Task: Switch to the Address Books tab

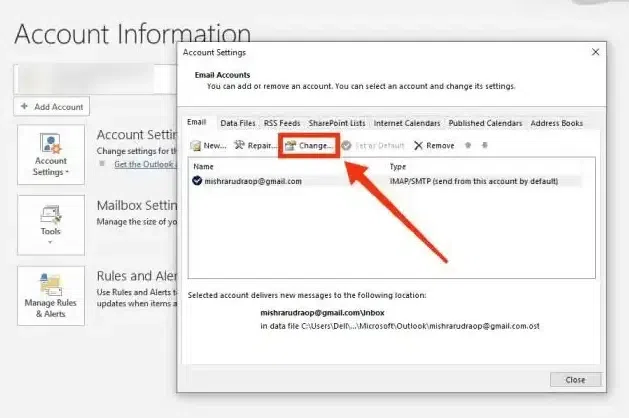Action: tap(556, 123)
